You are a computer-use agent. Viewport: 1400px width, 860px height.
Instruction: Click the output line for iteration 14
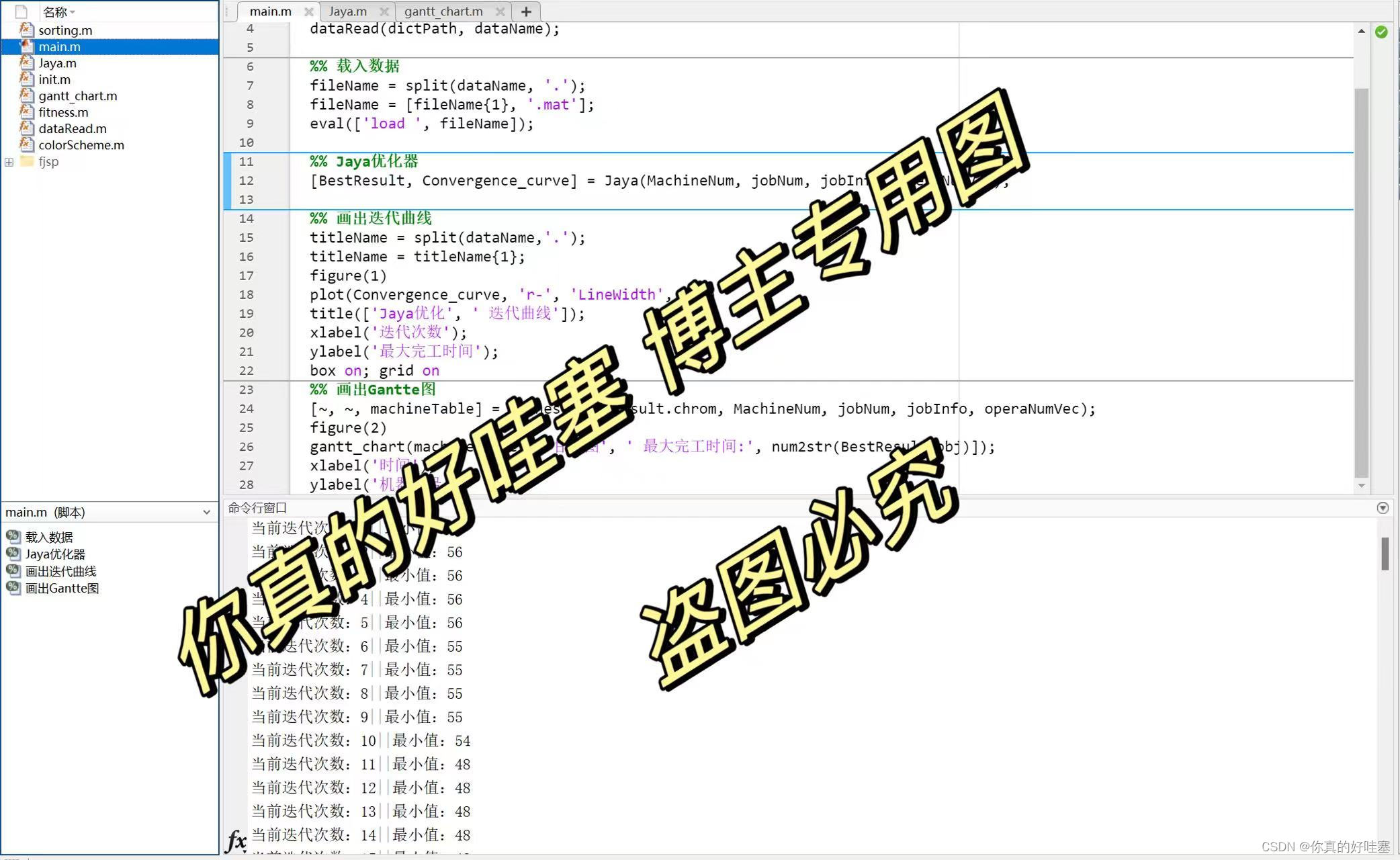[361, 835]
